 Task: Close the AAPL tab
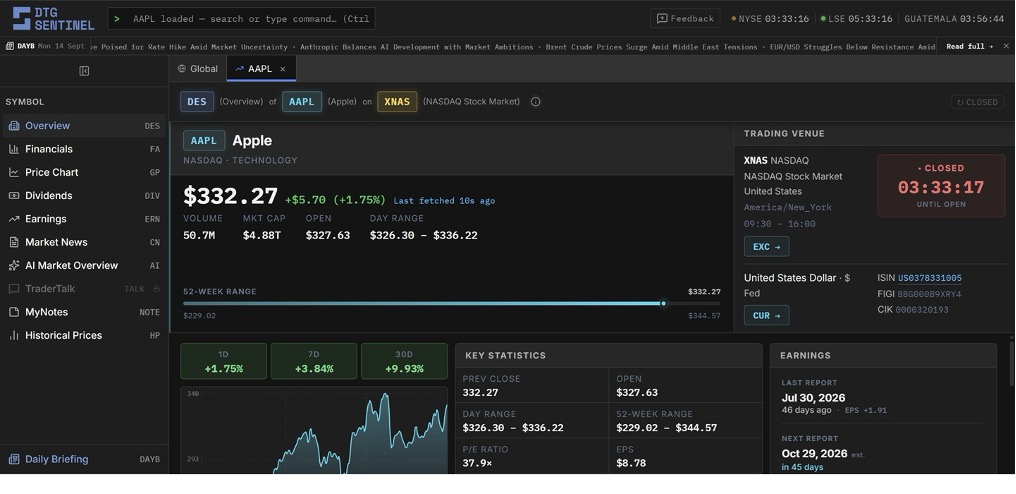283,69
